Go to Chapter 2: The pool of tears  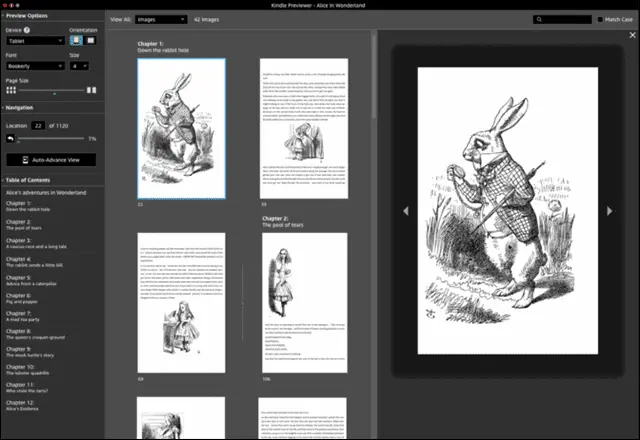coord(24,225)
